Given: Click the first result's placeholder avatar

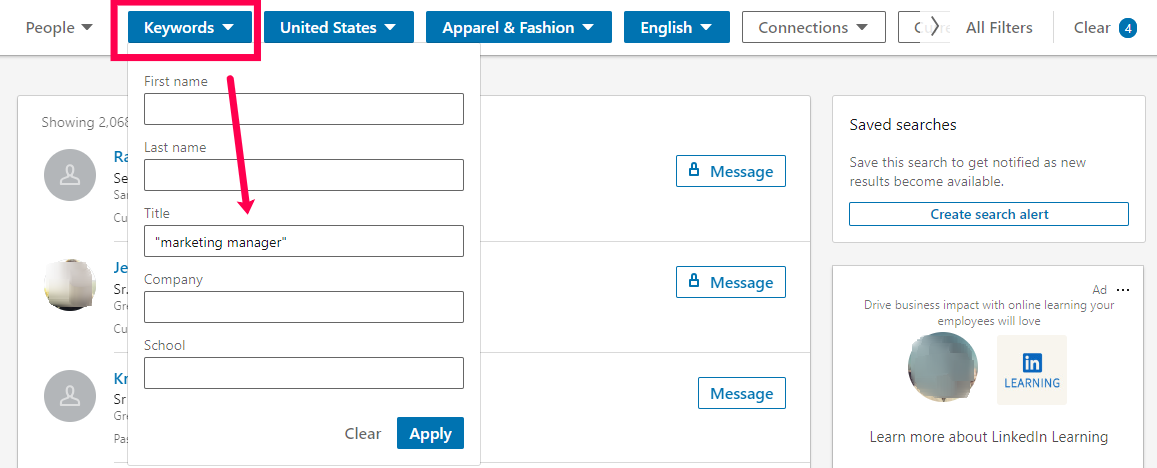Looking at the screenshot, I should 70,174.
